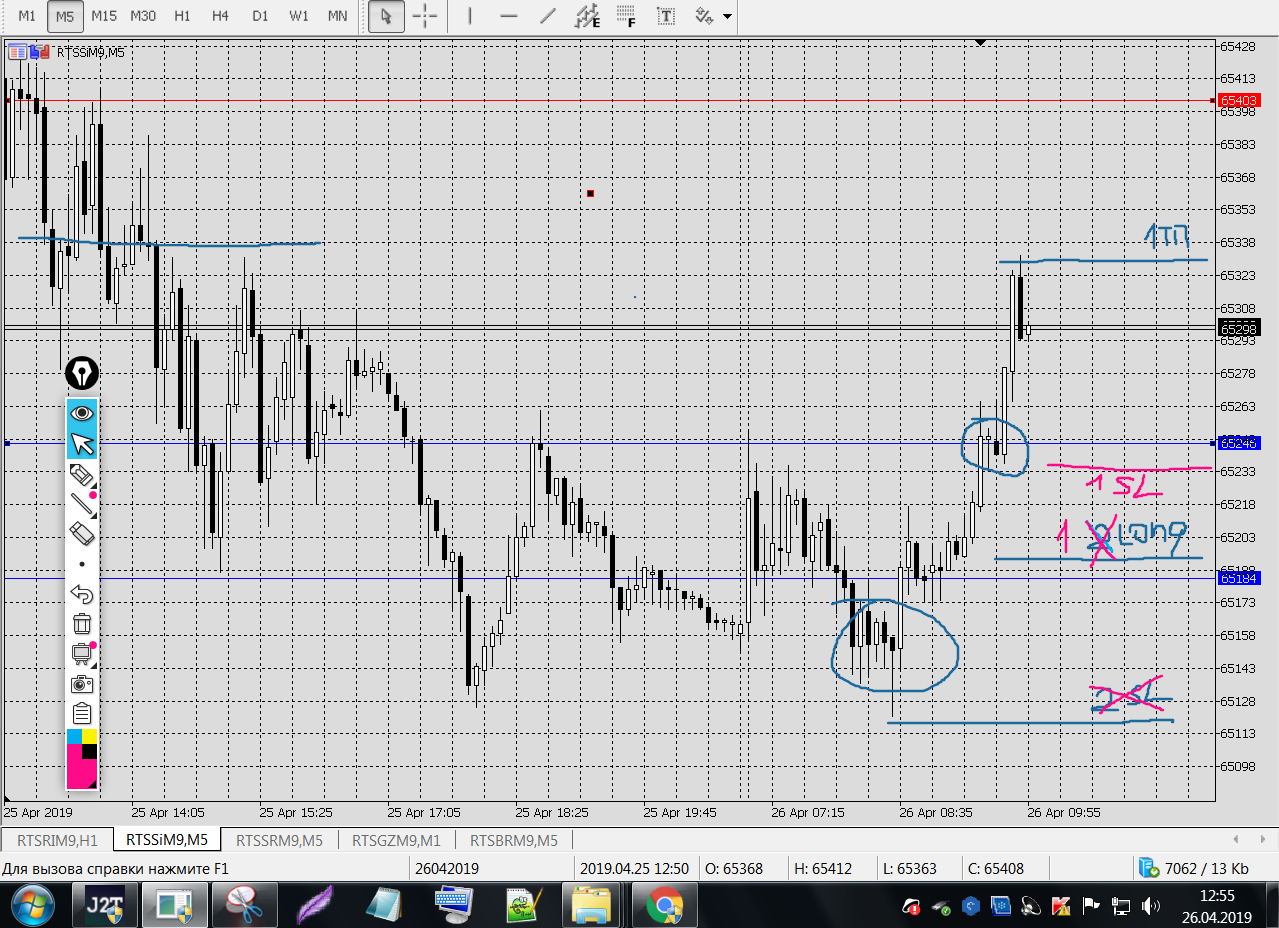Click the volume speaker tray icon

(x=1150, y=907)
